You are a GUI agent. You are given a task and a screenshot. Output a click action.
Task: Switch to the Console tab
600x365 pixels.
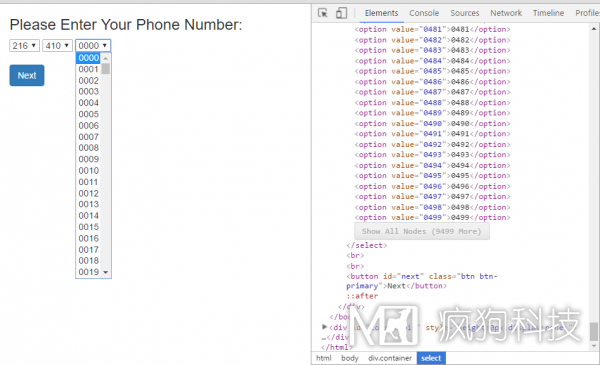[424, 13]
